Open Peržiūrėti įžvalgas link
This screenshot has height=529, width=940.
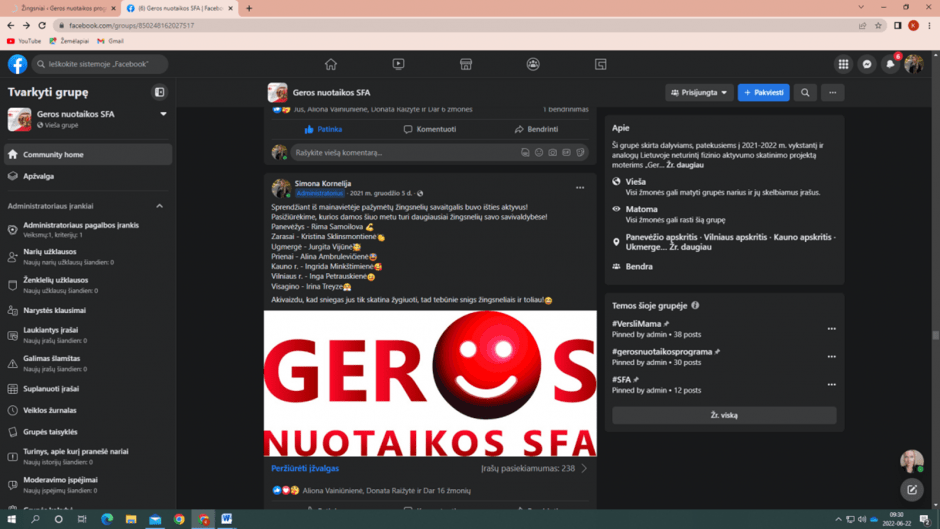tap(305, 468)
